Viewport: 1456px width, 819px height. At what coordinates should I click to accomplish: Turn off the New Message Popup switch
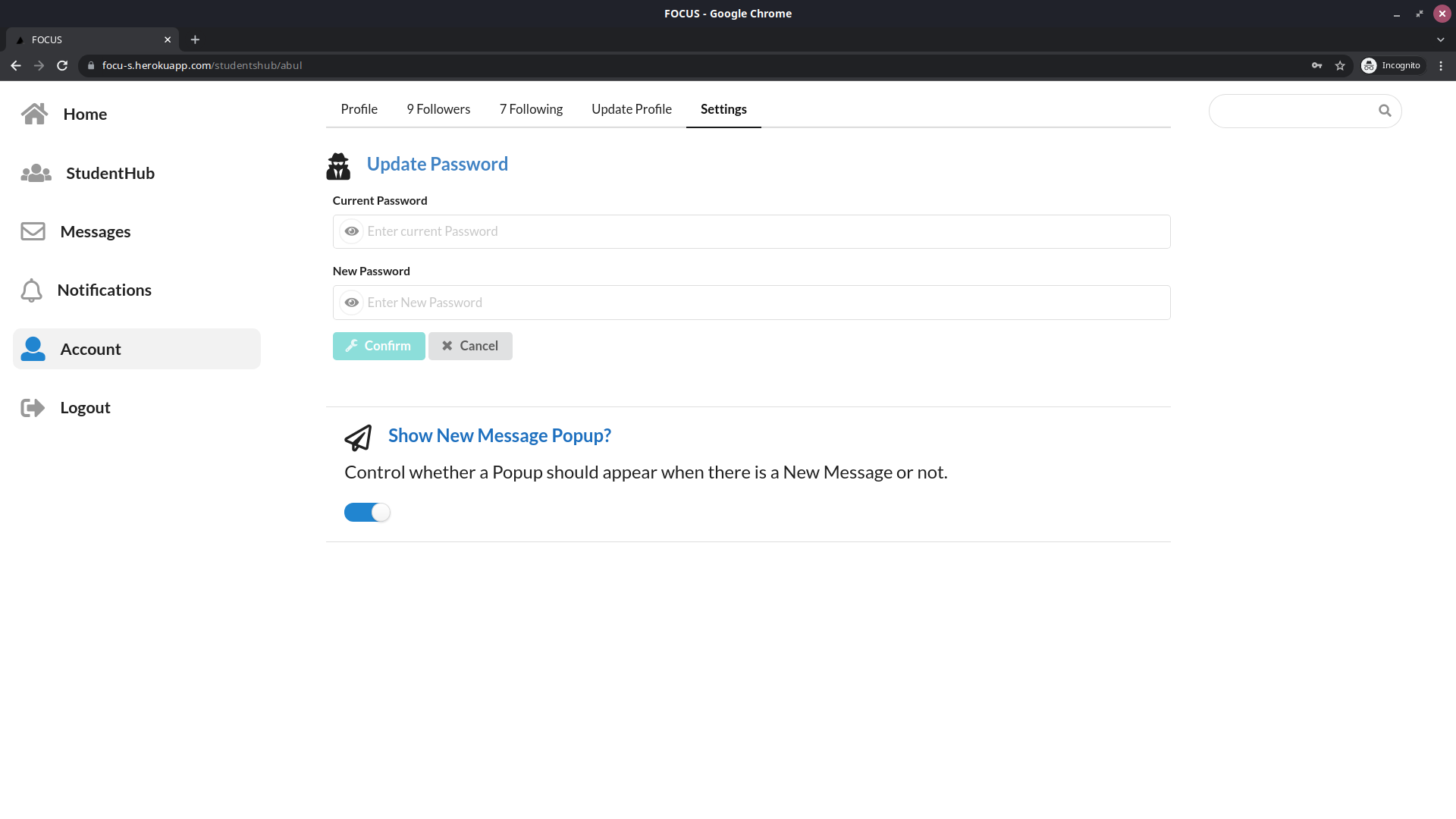pyautogui.click(x=367, y=513)
